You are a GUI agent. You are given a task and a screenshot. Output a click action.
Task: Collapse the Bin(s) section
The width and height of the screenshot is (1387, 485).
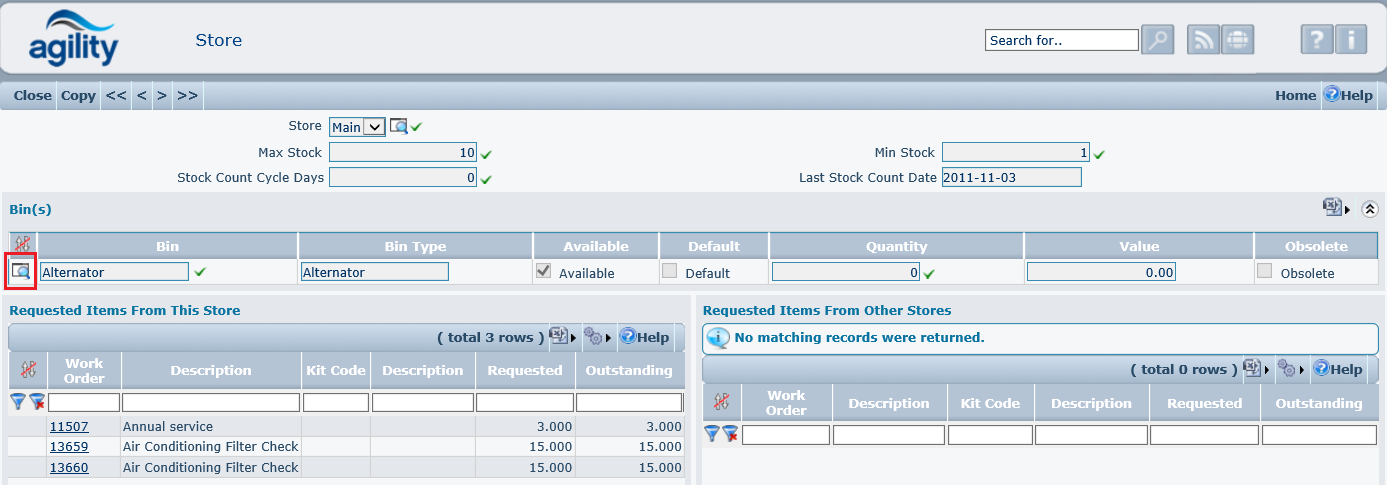pos(1369,209)
